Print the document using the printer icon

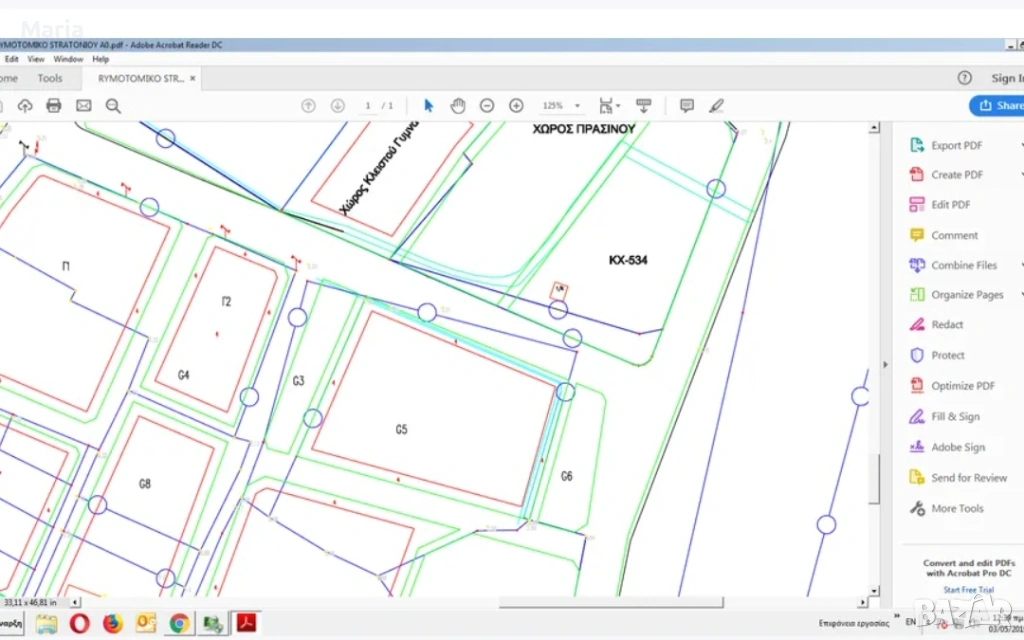point(54,105)
